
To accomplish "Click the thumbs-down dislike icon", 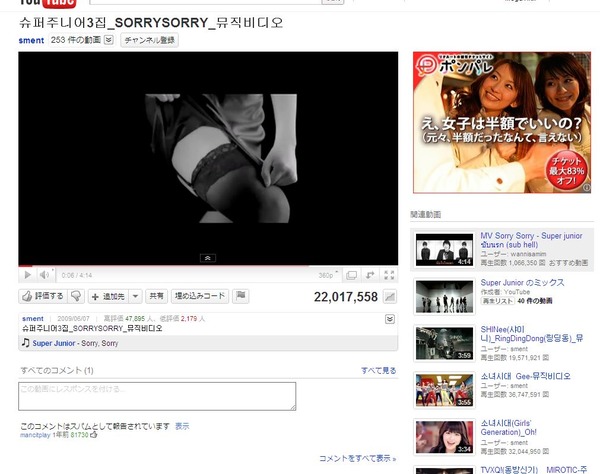I will 77,296.
